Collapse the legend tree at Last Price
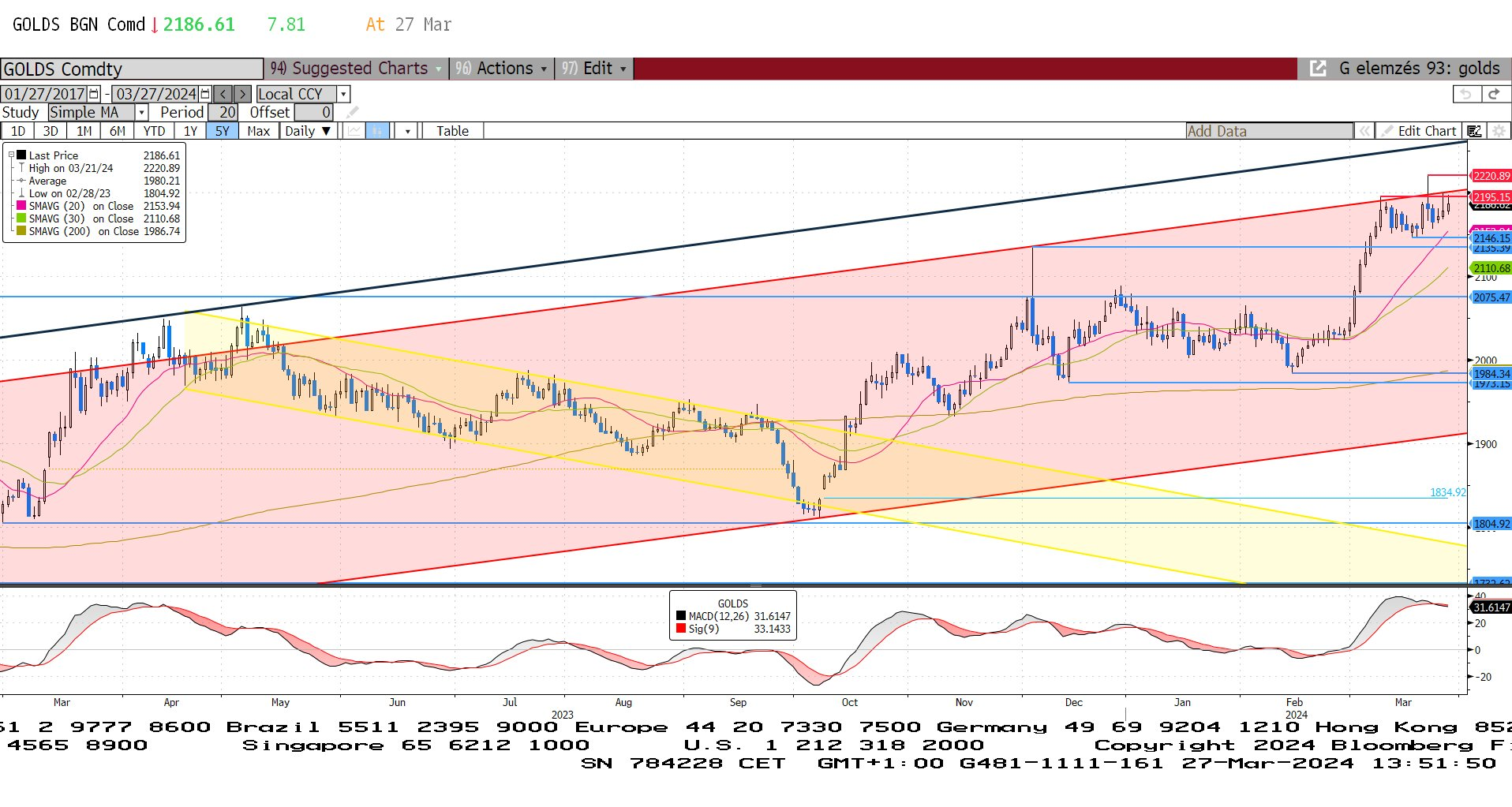 (x=11, y=155)
